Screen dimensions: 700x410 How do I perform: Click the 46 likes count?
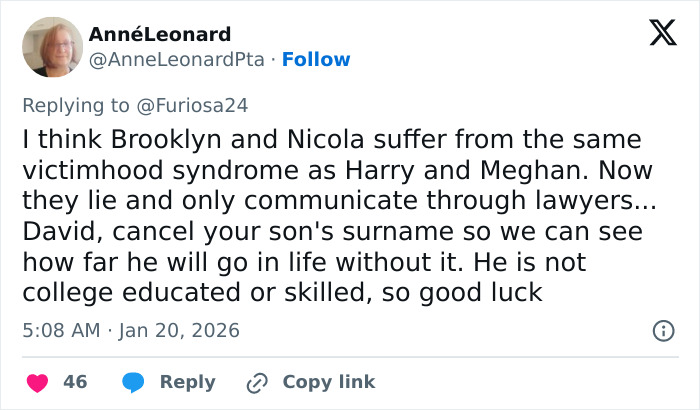click(75, 382)
